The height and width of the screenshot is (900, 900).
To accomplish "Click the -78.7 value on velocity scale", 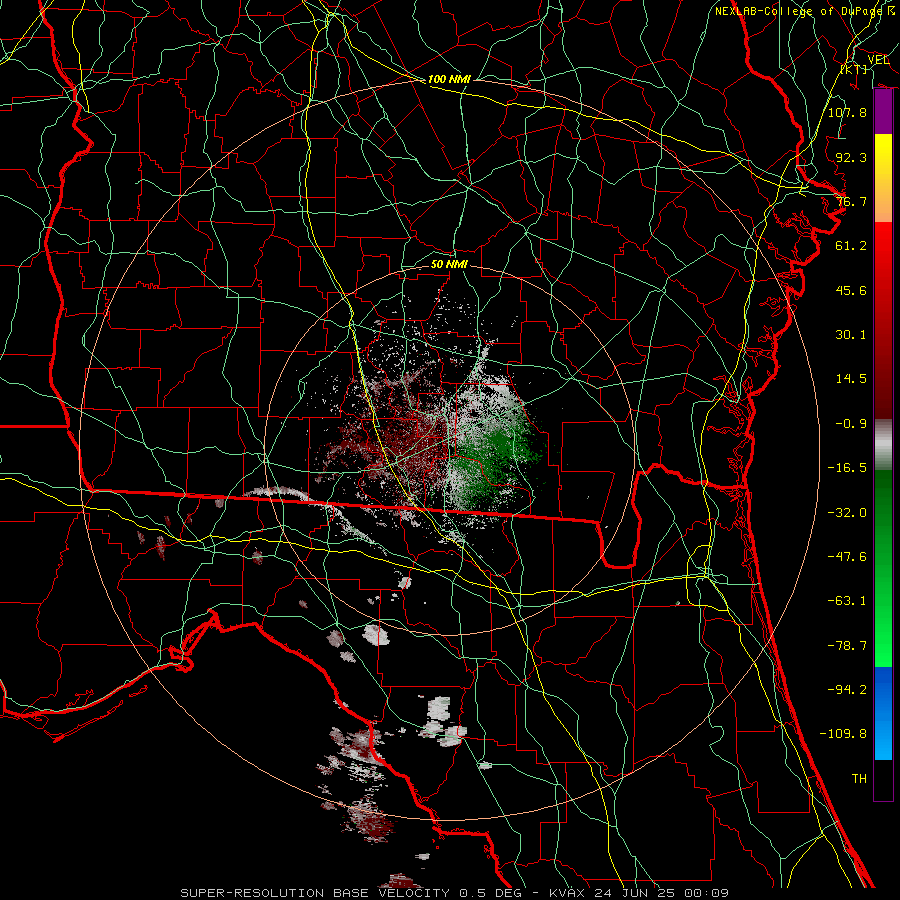I will pyautogui.click(x=847, y=646).
